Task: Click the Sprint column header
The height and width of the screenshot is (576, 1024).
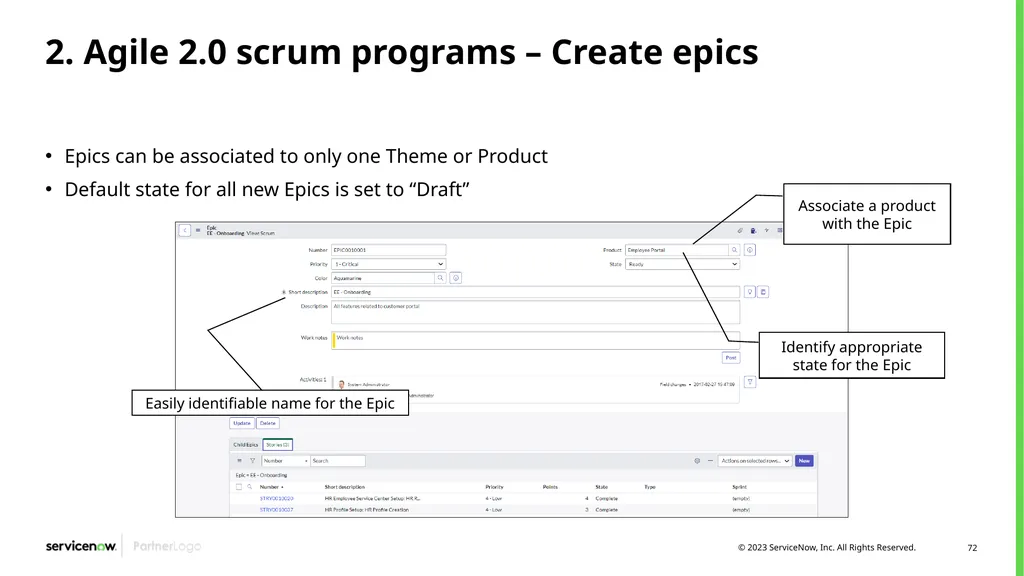Action: [x=739, y=487]
